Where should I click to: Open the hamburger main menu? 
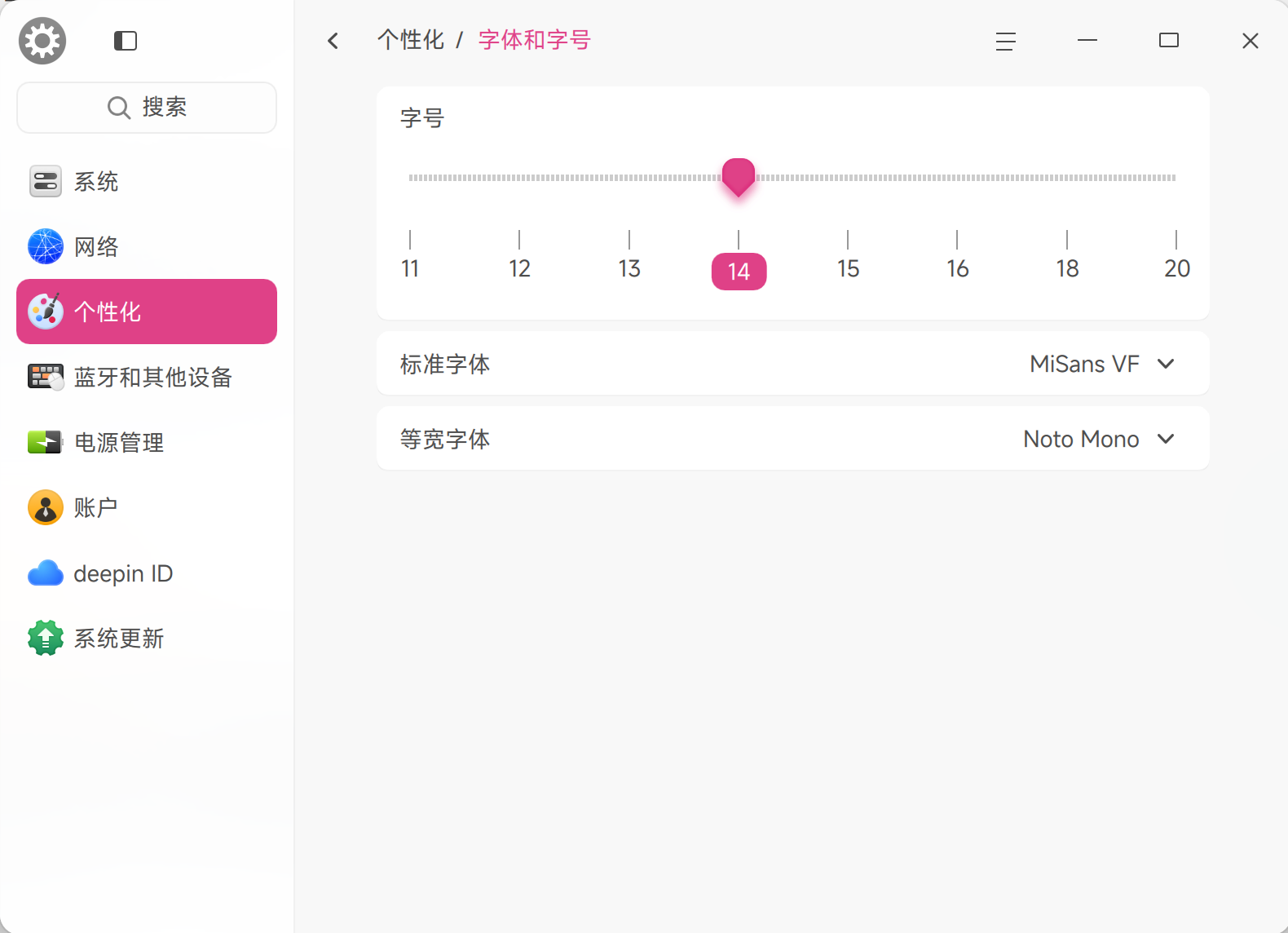(x=1006, y=41)
